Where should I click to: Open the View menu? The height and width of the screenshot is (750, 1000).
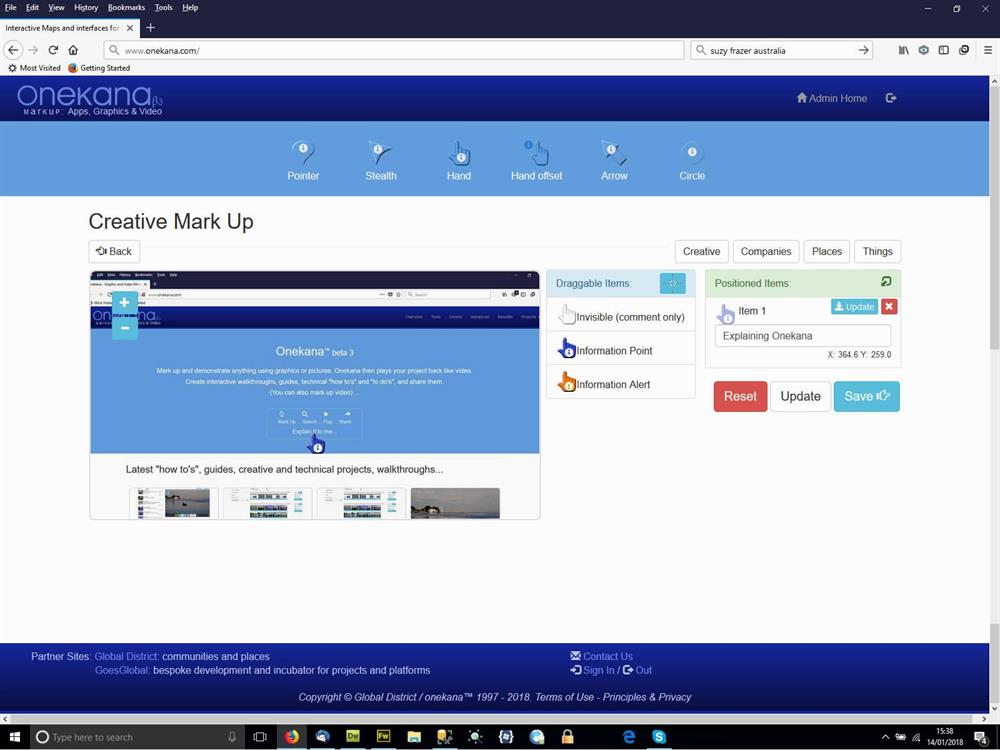pos(56,8)
